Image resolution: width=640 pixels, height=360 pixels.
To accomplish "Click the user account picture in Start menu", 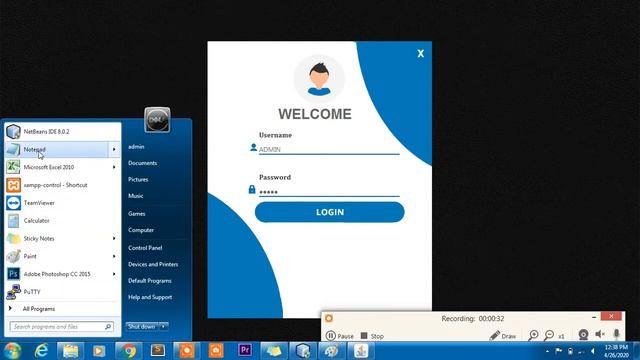I will (x=157, y=120).
